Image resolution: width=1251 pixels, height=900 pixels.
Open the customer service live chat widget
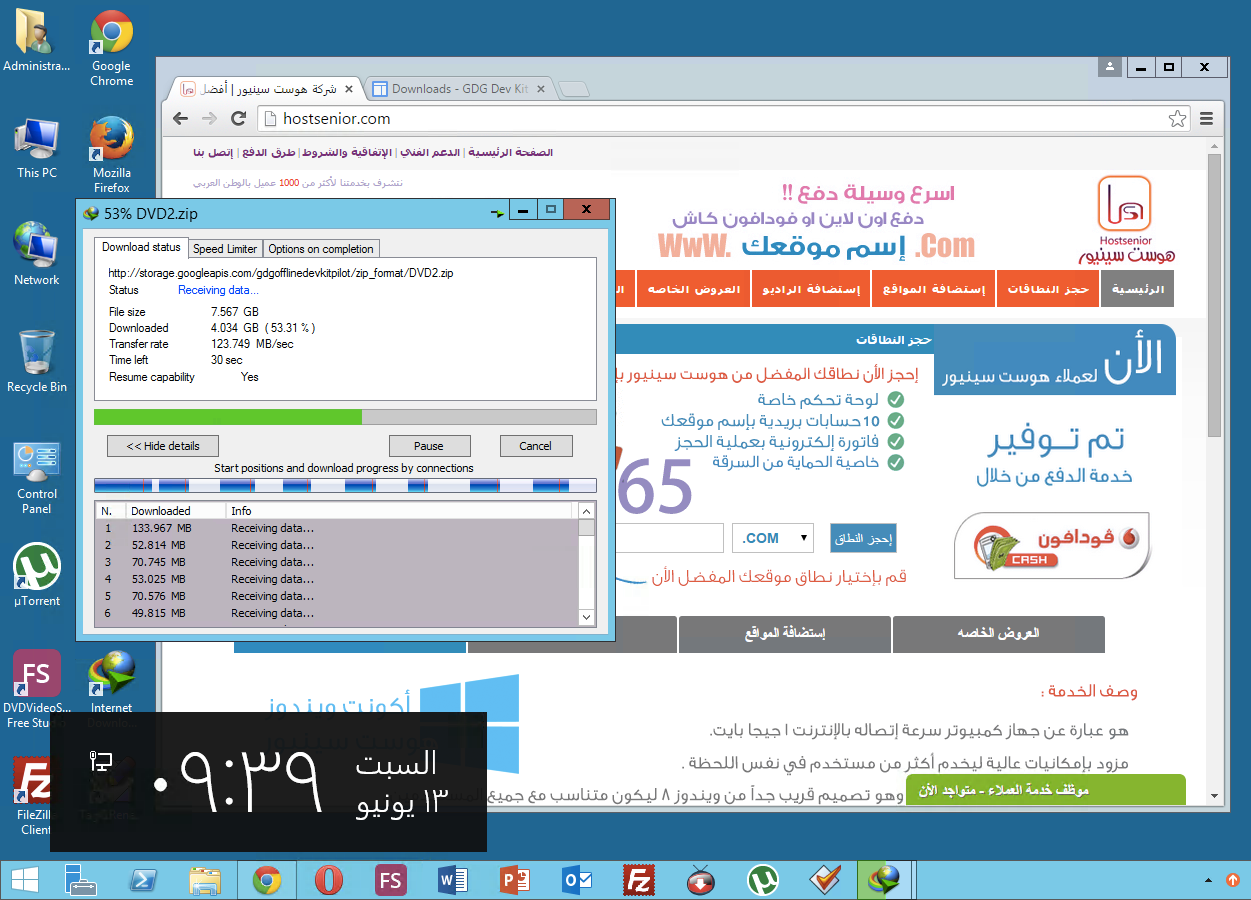(x=1046, y=790)
